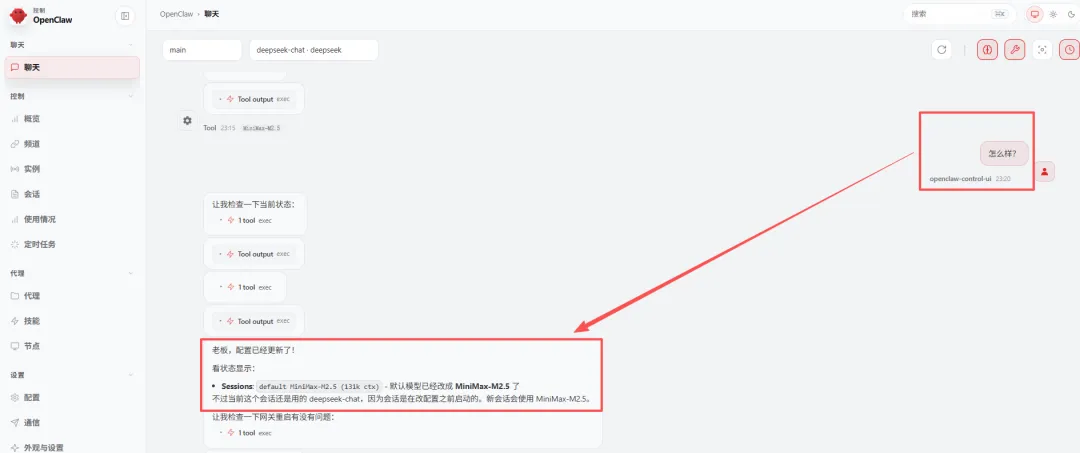
Task: Open 频道 in the sidebar
Action: pyautogui.click(x=72, y=144)
